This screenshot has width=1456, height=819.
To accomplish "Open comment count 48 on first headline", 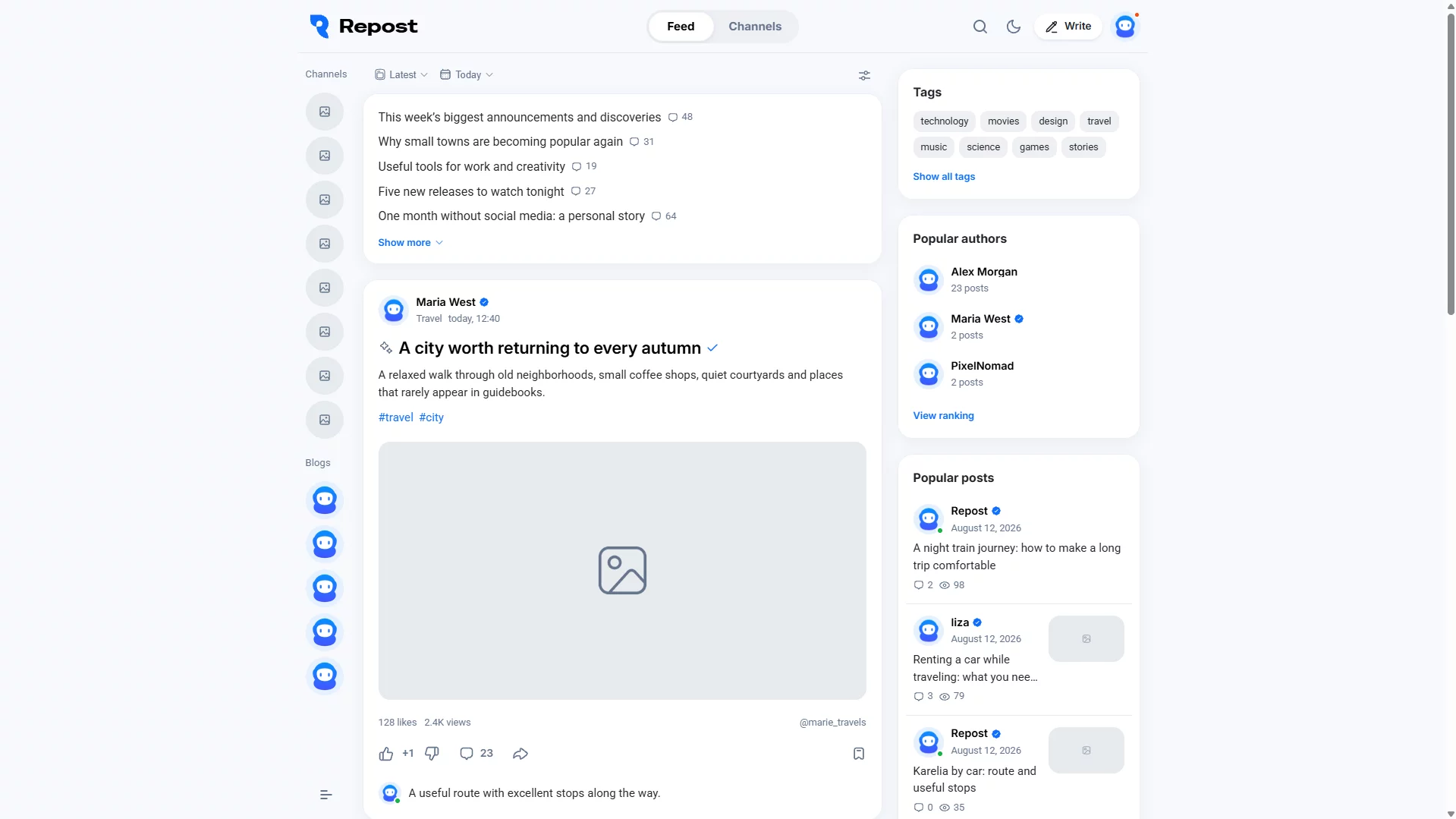I will tap(681, 117).
